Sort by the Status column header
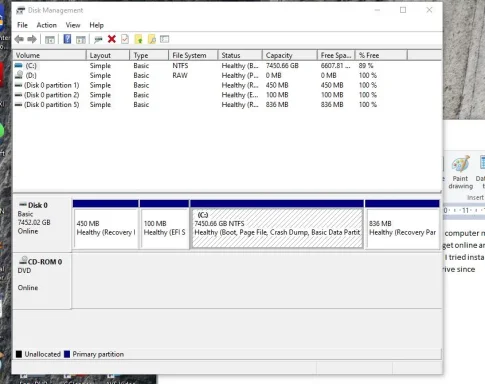 240,55
